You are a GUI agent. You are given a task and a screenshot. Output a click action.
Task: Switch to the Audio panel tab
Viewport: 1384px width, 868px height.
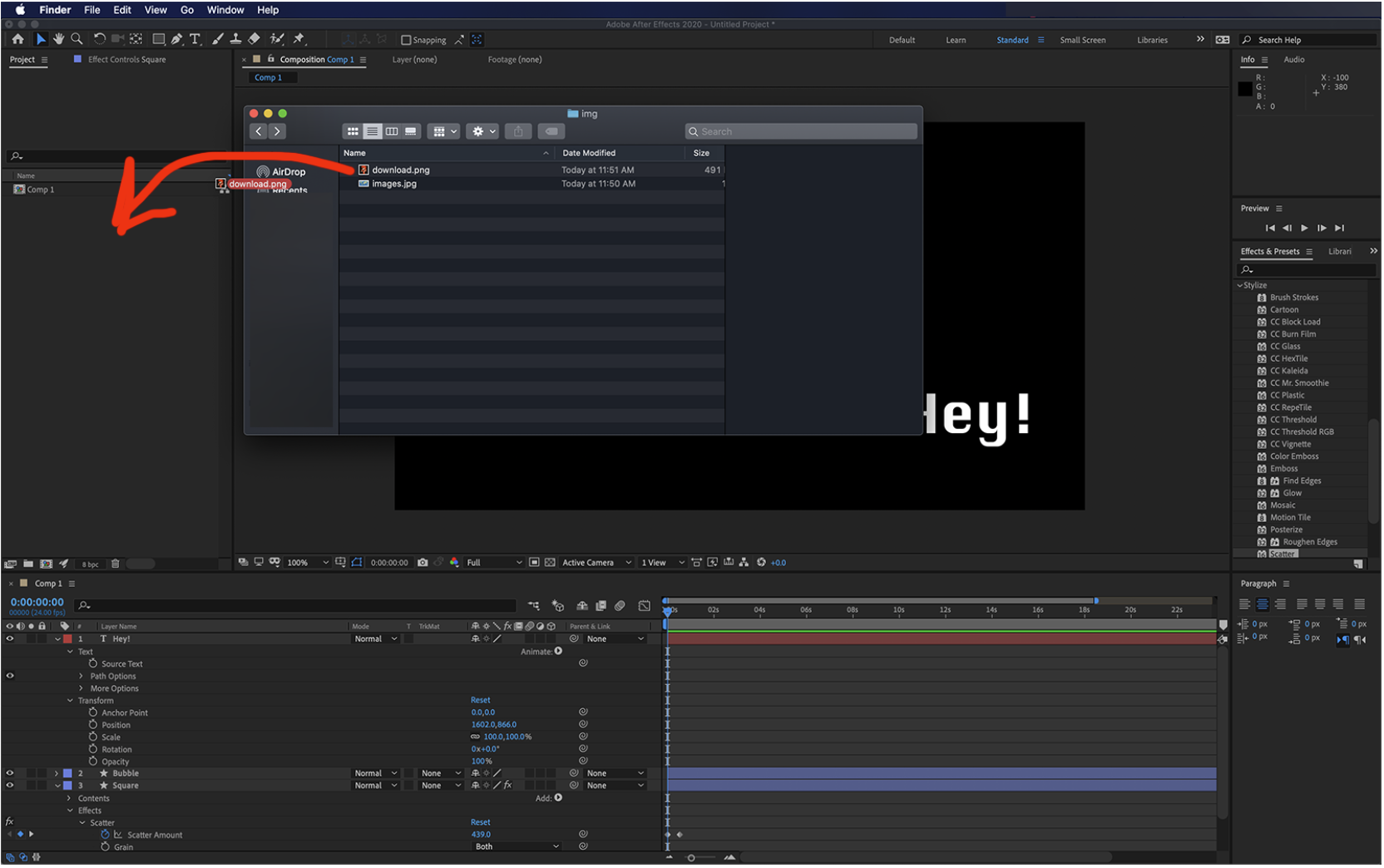1294,60
